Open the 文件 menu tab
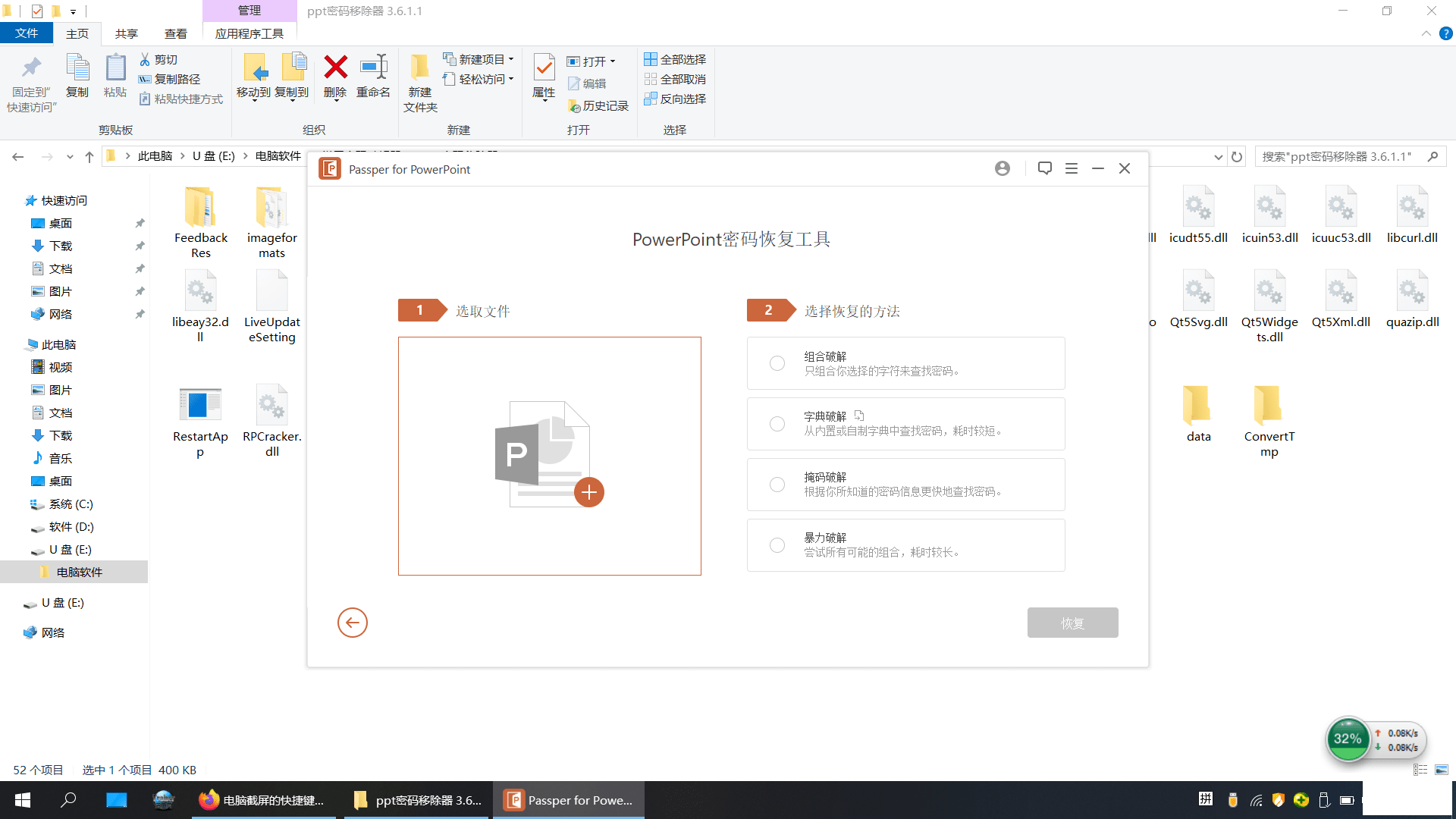The width and height of the screenshot is (1456, 819). pos(27,33)
